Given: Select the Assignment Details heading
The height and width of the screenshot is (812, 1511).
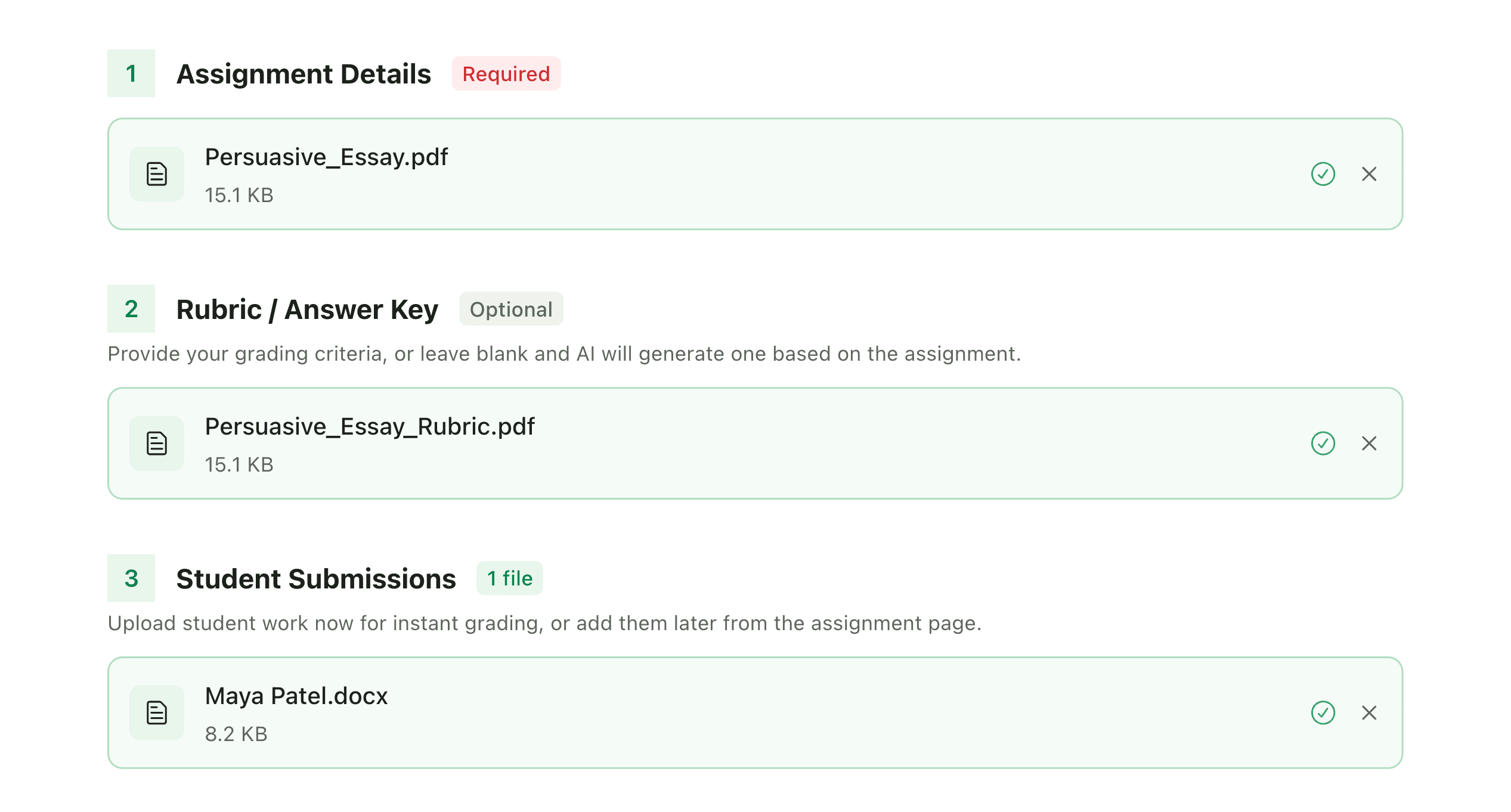Looking at the screenshot, I should 304,74.
